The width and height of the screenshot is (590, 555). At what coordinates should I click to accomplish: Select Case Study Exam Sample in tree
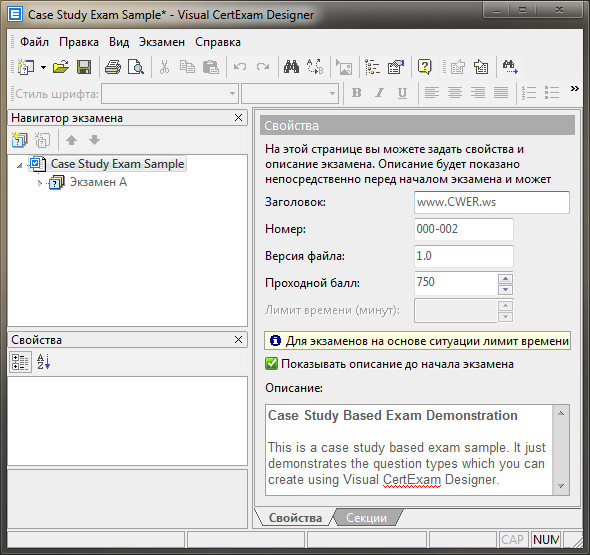pyautogui.click(x=117, y=164)
